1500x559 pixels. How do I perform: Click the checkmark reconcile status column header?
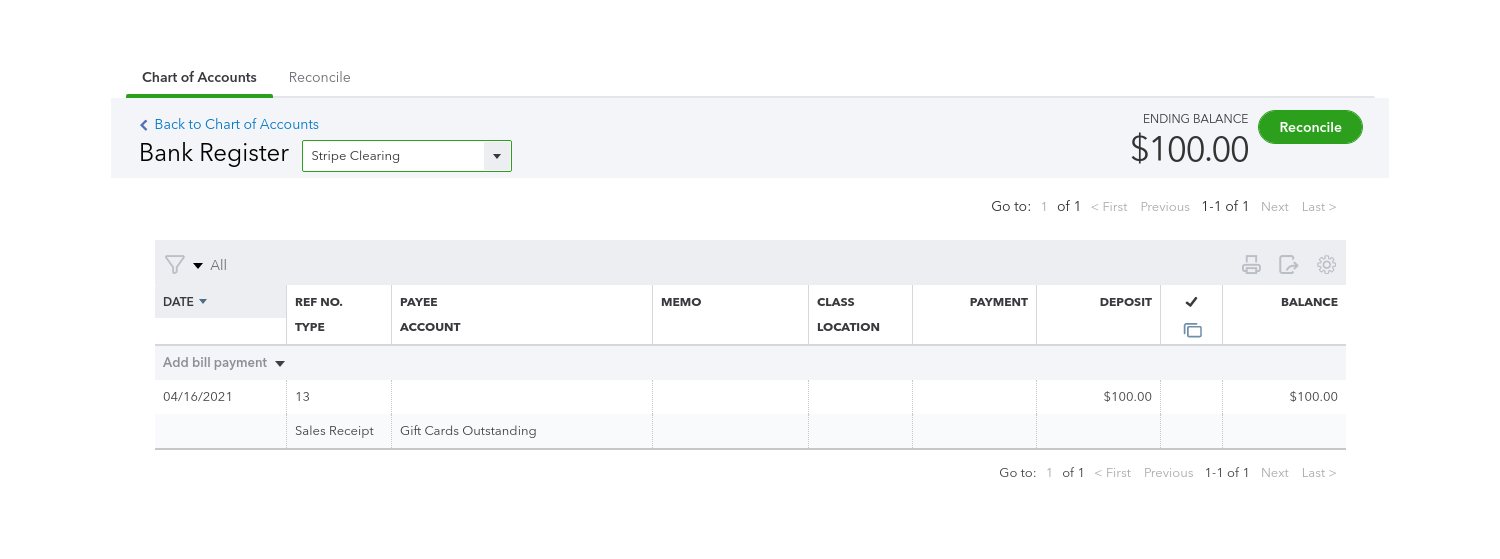click(x=1191, y=302)
